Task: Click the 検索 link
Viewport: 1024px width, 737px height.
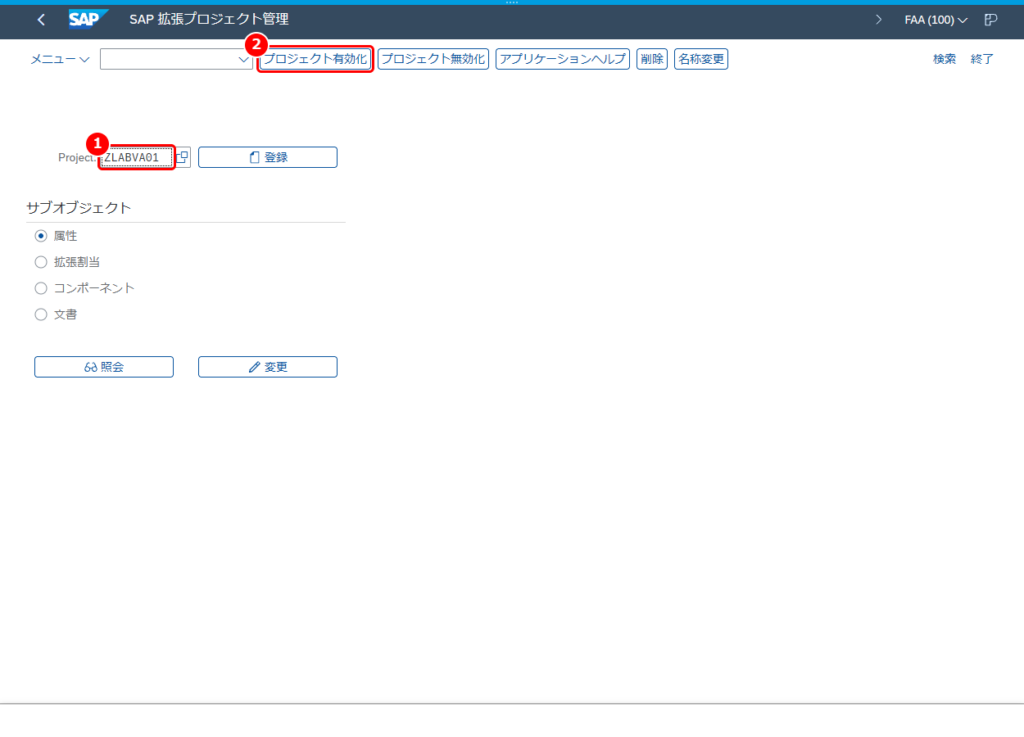Action: 944,59
